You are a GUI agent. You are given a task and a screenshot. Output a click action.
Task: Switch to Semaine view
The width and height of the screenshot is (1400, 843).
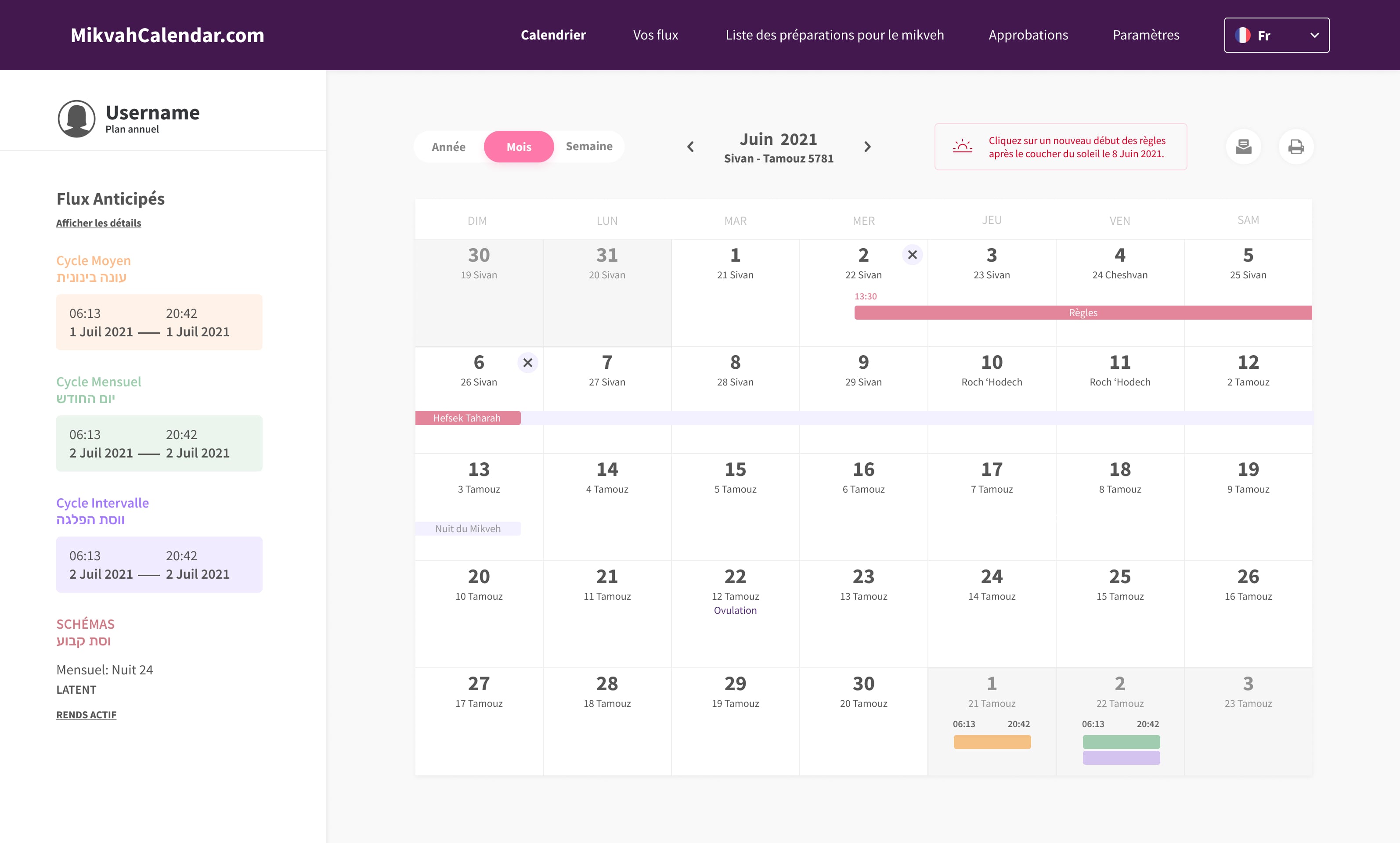coord(588,147)
